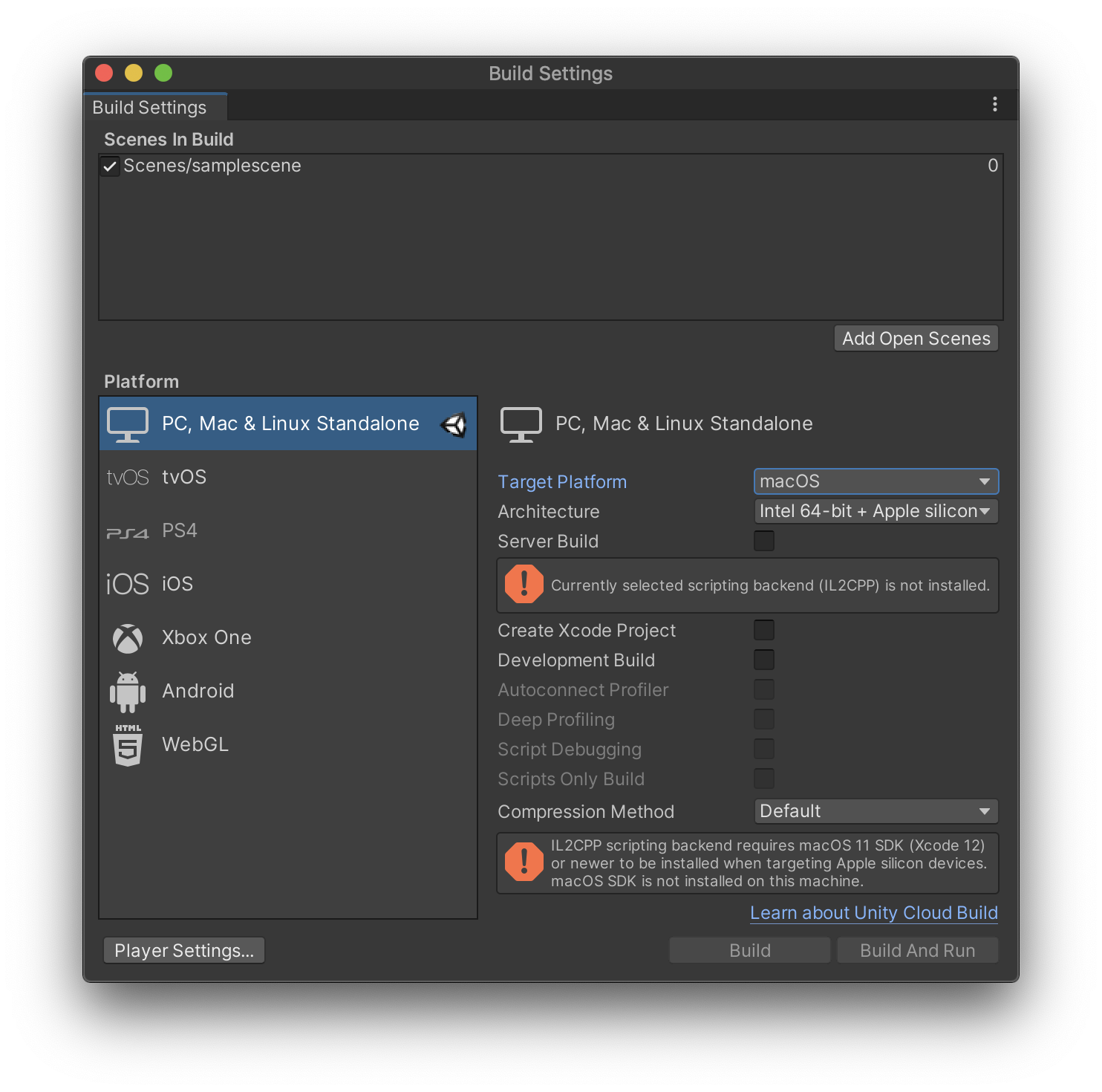Toggle Scripts Only Build checkbox
The height and width of the screenshot is (1092, 1102).
coord(764,779)
